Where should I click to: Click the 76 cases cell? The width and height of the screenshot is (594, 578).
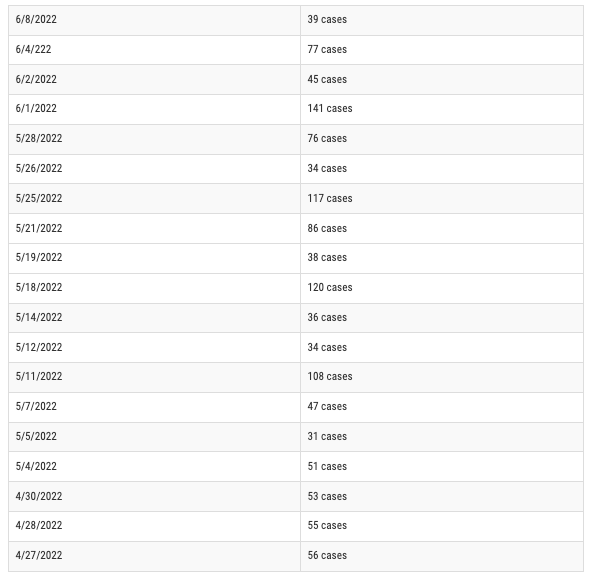[442, 139]
